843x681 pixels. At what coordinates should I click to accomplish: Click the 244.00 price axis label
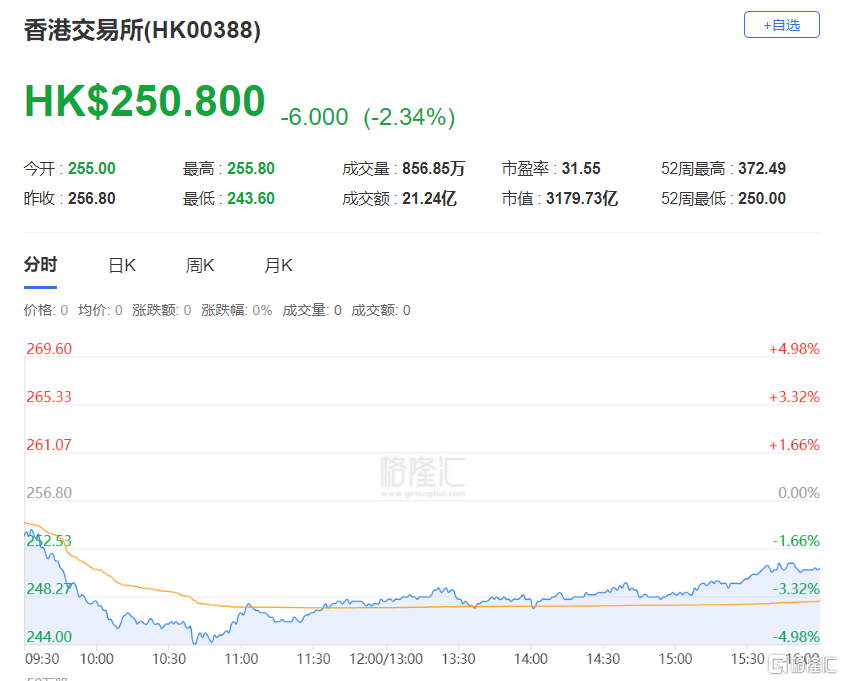49,636
